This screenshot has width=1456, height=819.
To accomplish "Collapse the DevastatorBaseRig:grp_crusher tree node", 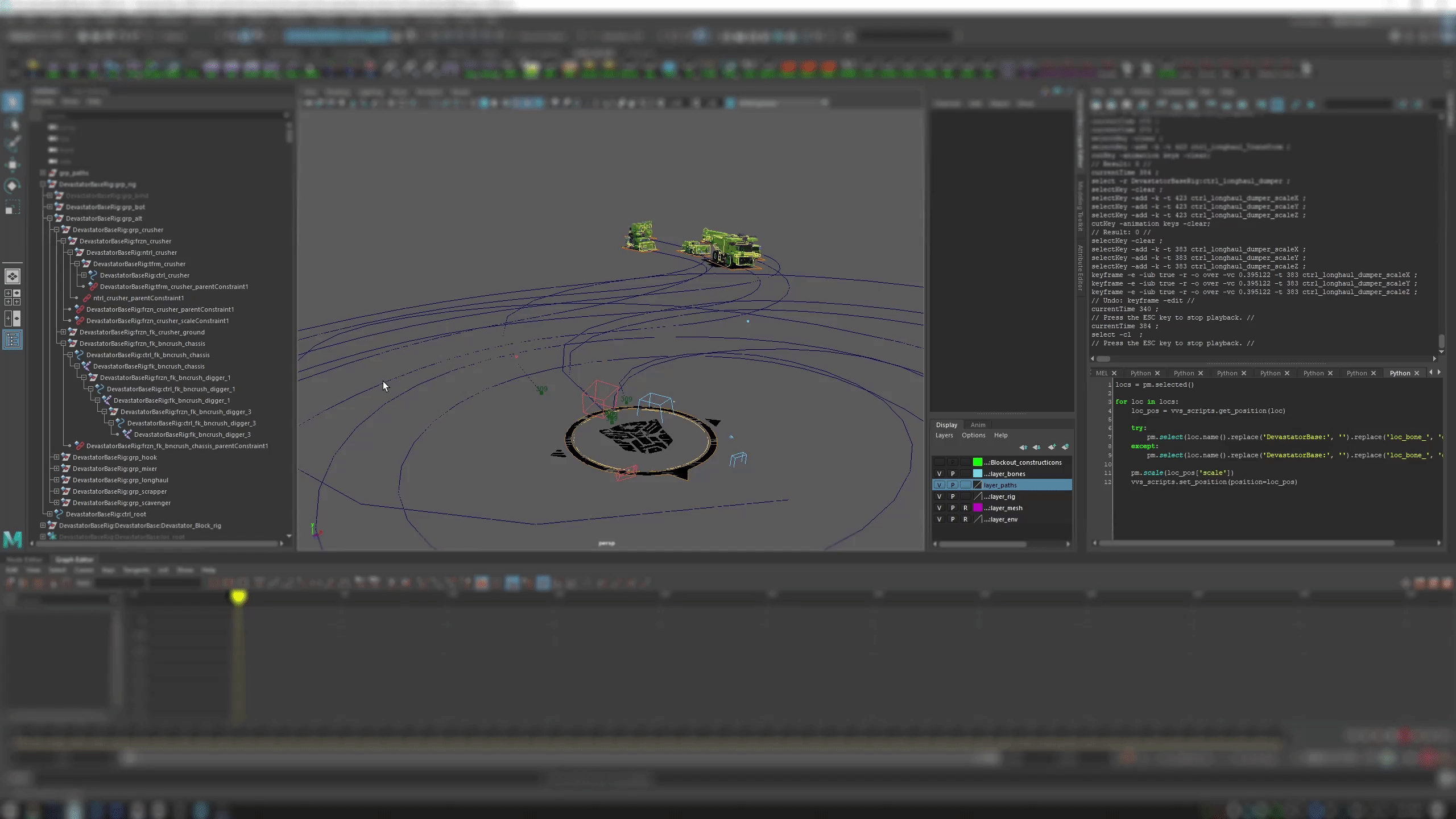I will 56,230.
